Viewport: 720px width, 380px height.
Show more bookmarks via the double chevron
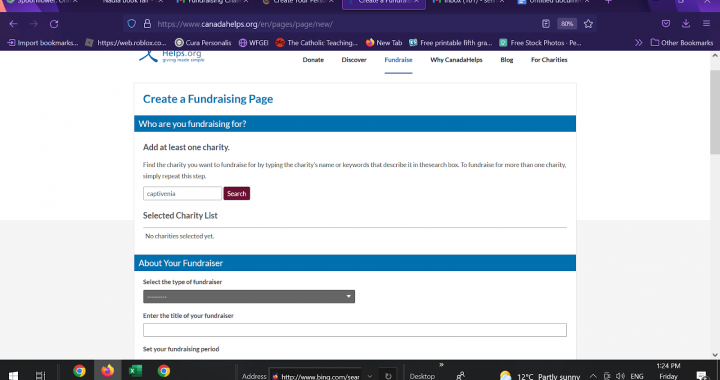click(x=638, y=43)
